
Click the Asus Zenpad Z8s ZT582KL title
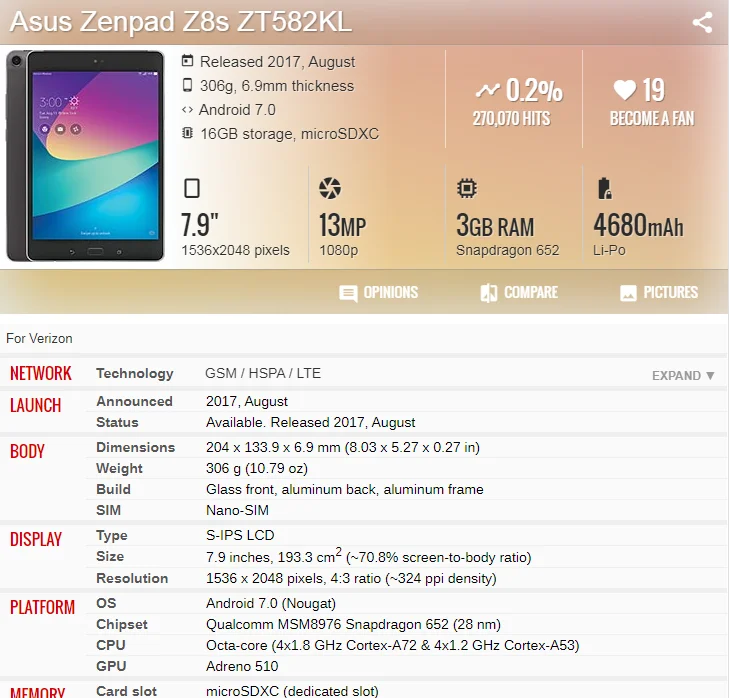(x=180, y=22)
